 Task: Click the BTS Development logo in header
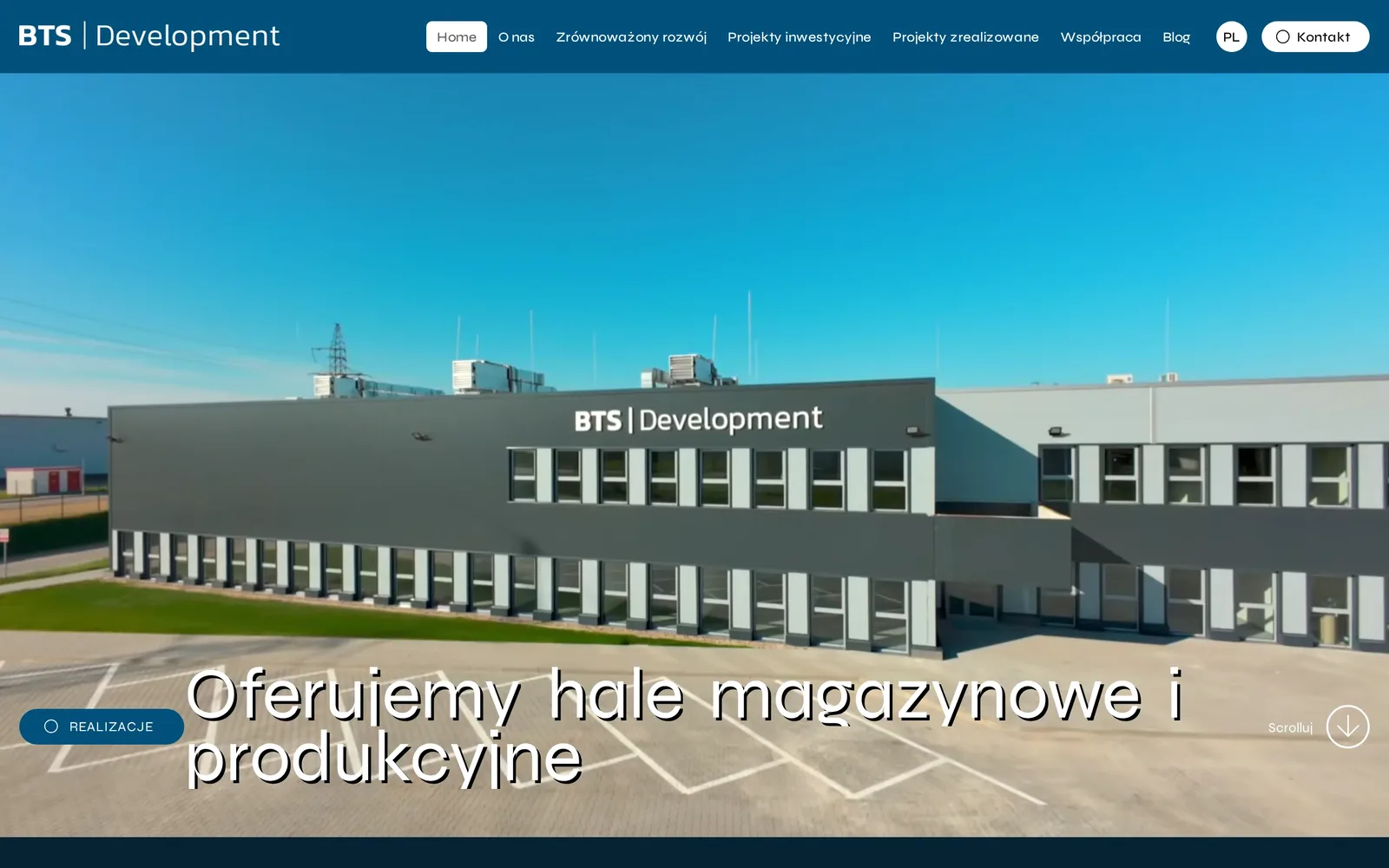point(149,36)
